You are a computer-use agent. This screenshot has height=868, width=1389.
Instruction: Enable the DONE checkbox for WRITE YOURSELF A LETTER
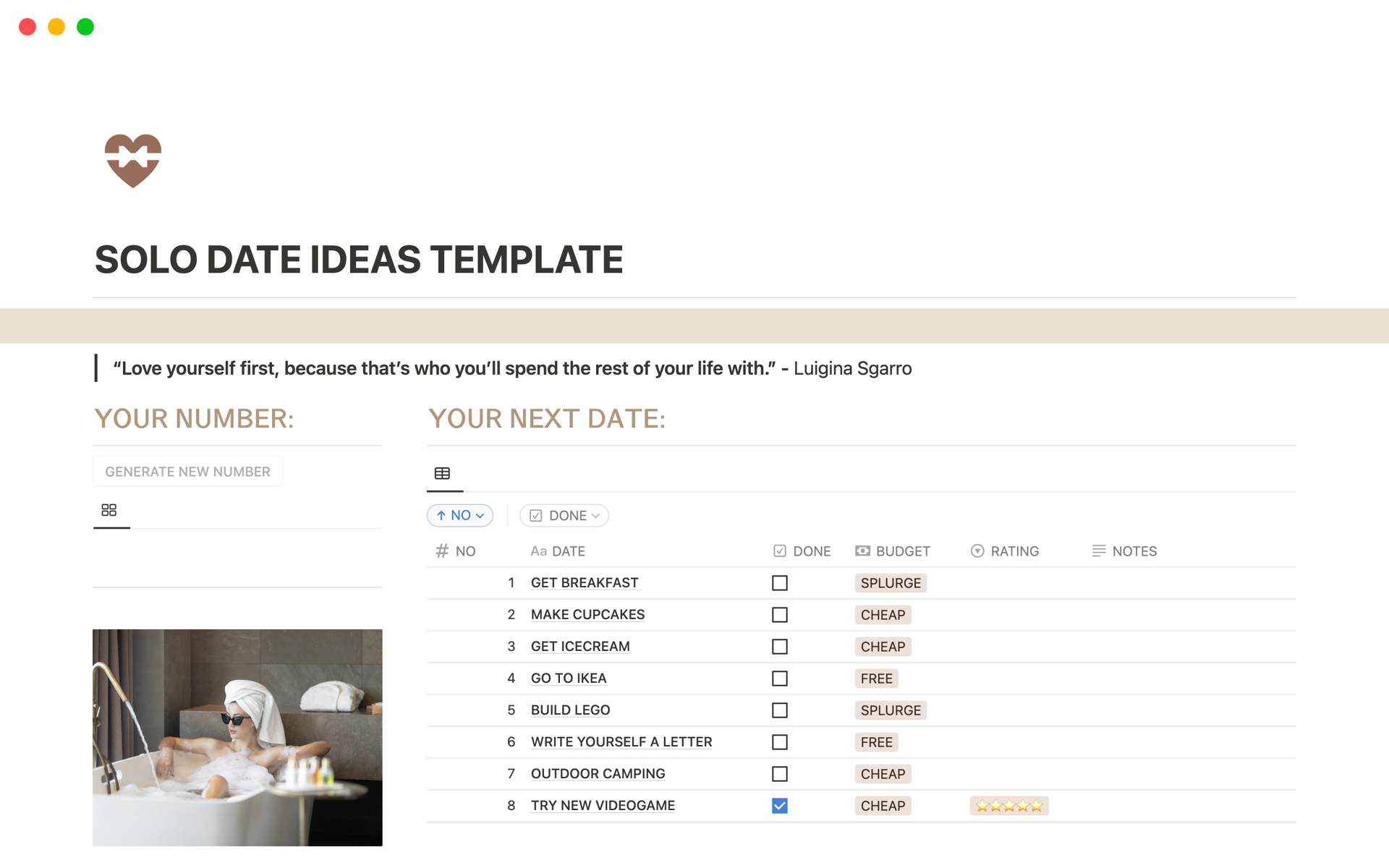(x=780, y=741)
